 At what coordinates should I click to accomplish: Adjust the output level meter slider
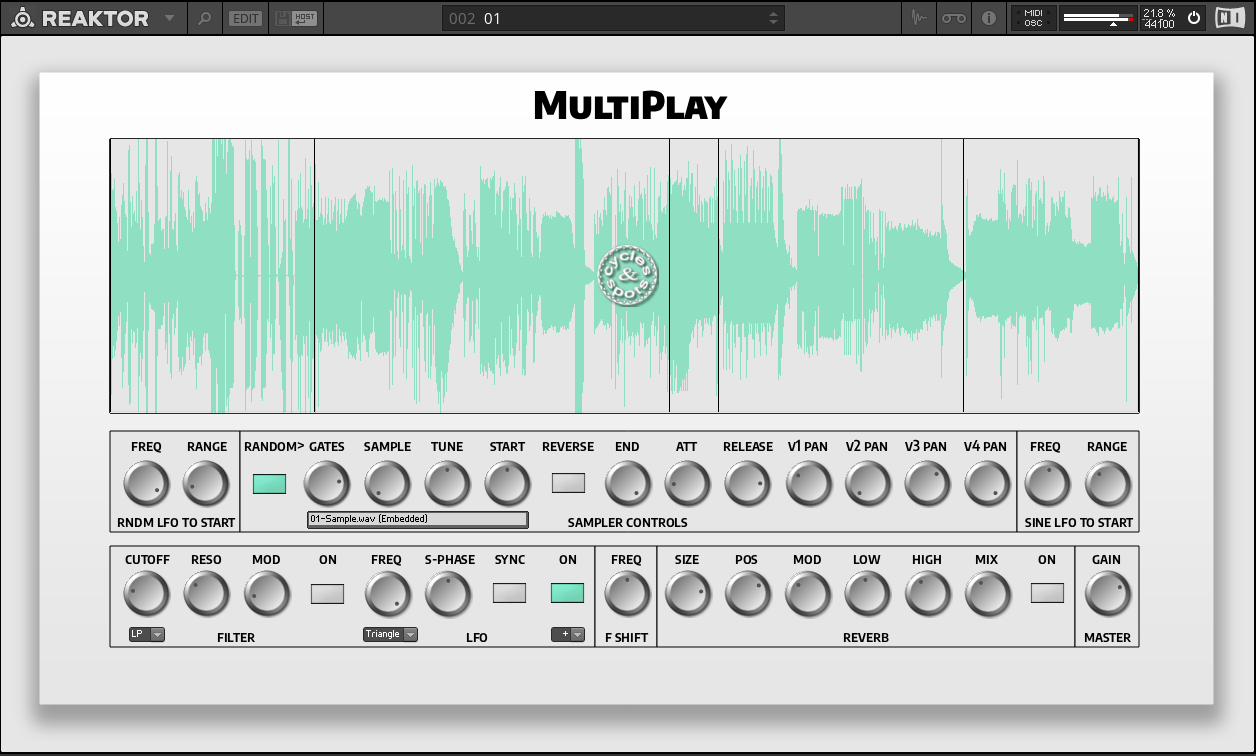1098,18
